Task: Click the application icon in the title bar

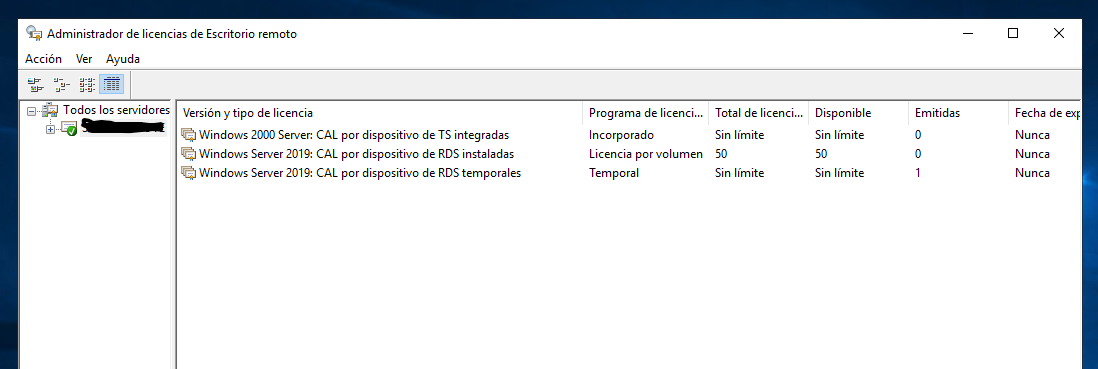Action: [x=34, y=33]
